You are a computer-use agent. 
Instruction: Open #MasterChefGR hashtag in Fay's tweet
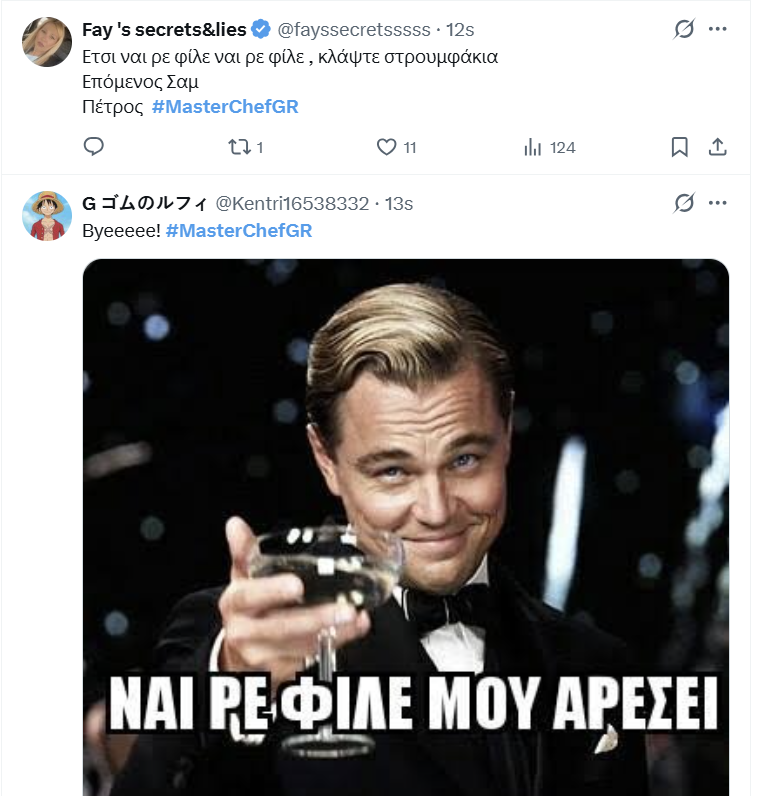click(225, 106)
